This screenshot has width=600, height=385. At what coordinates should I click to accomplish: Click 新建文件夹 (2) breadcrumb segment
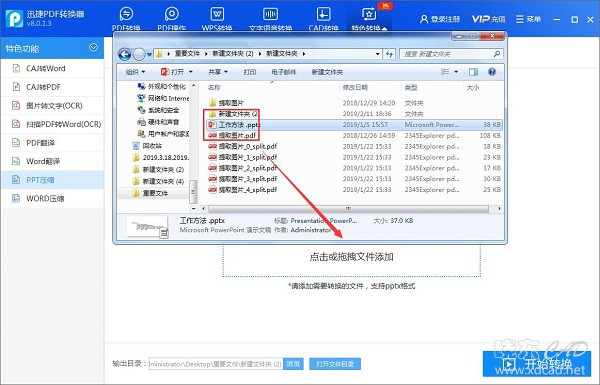pyautogui.click(x=233, y=54)
